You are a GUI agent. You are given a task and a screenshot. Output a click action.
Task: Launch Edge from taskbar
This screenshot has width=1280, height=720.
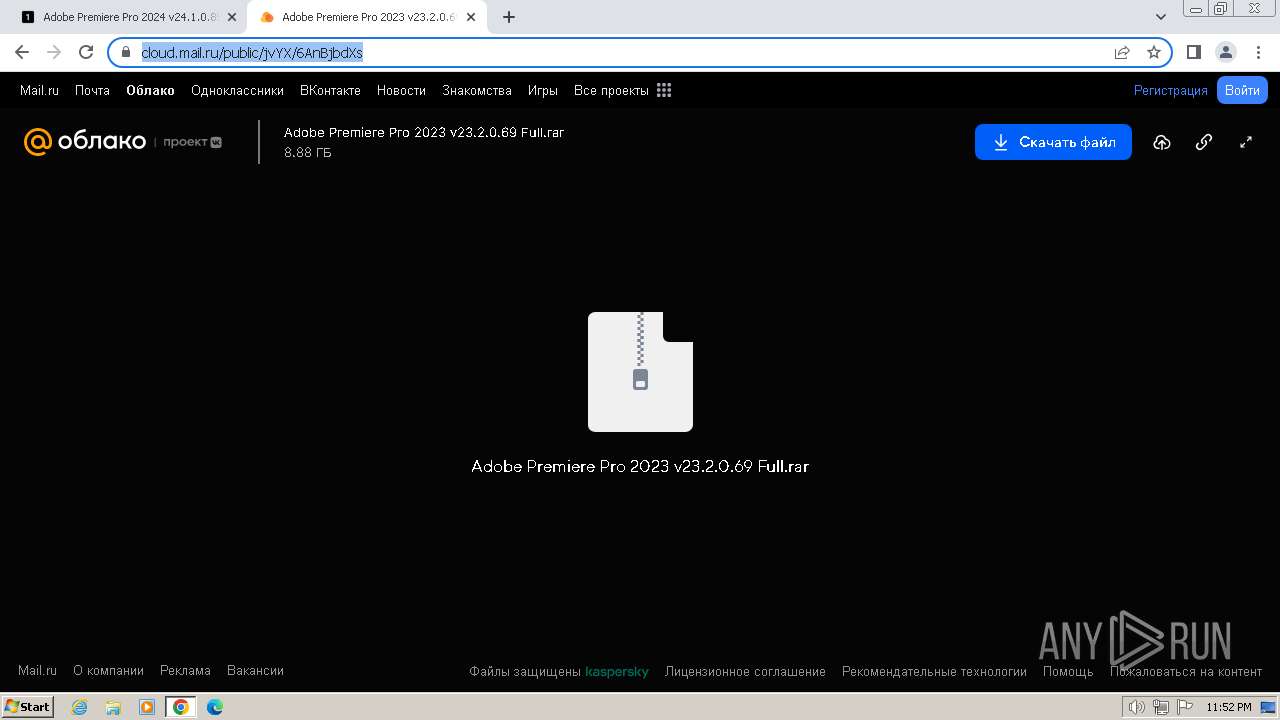(x=215, y=707)
